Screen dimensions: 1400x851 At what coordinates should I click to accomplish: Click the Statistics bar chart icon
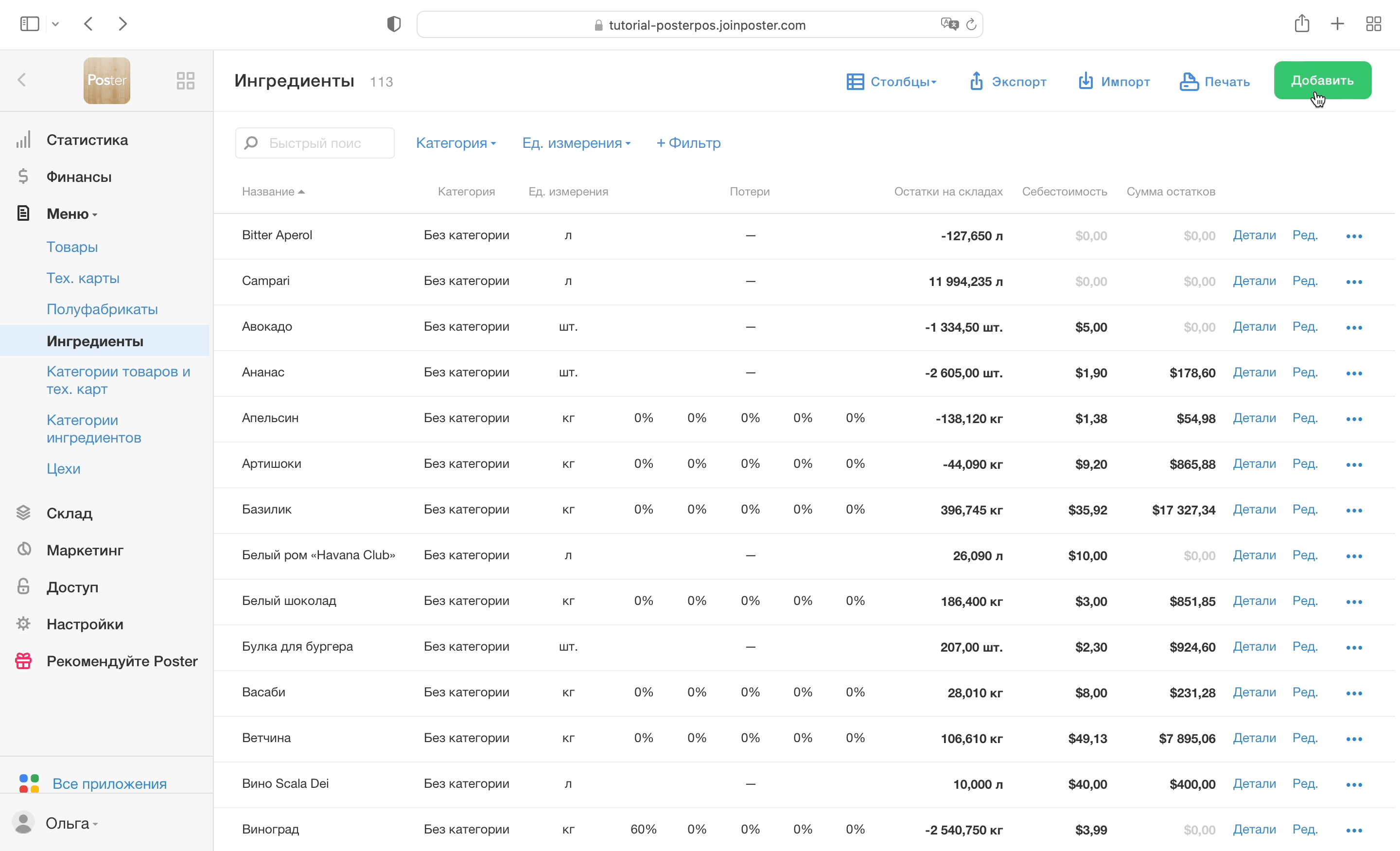pyautogui.click(x=23, y=140)
